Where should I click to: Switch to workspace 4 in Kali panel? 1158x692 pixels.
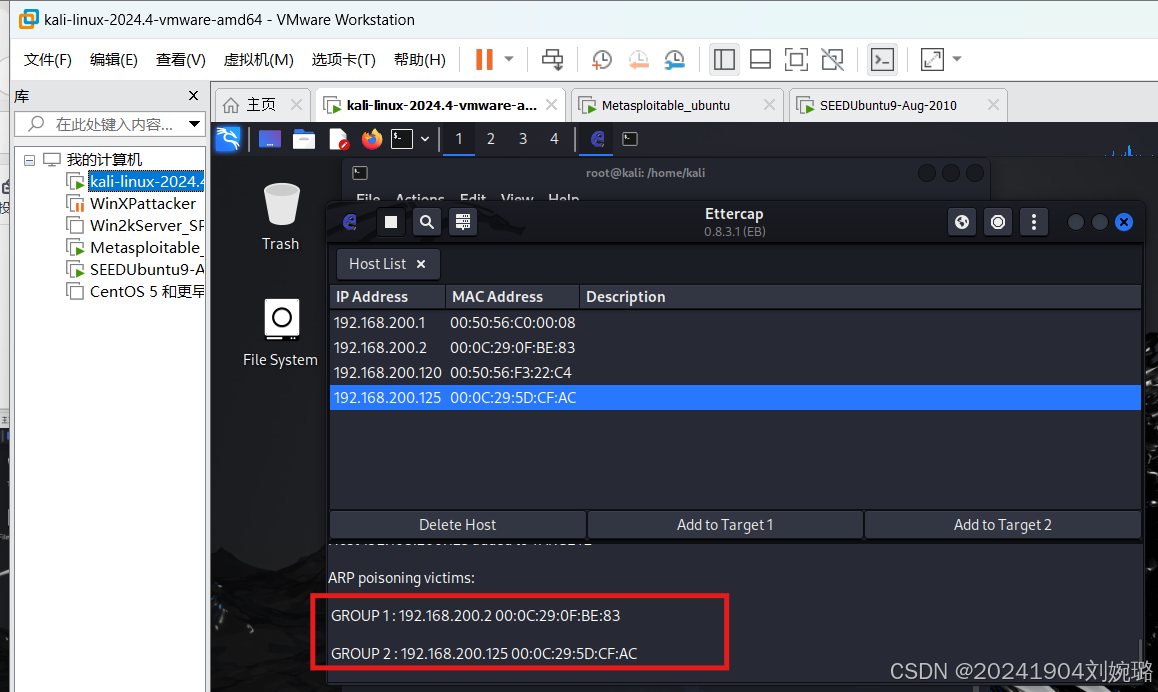coord(555,139)
